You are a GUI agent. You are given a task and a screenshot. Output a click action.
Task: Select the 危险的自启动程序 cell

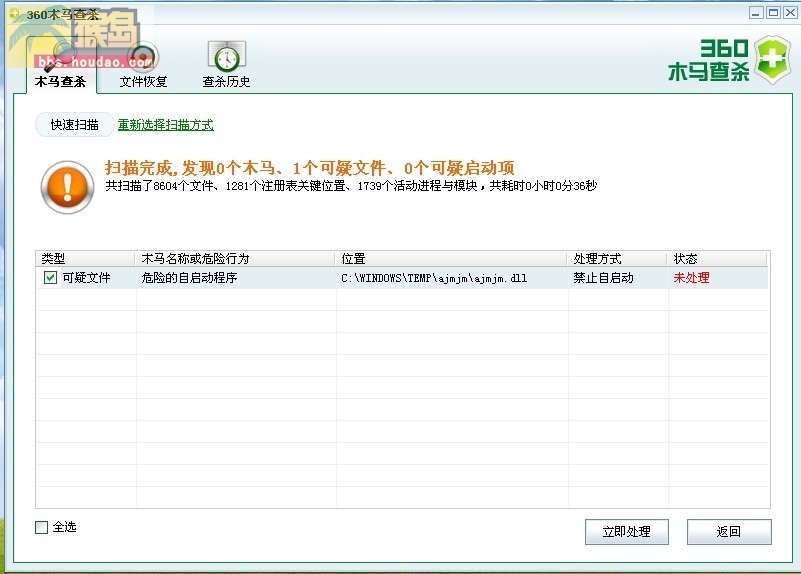[190, 278]
